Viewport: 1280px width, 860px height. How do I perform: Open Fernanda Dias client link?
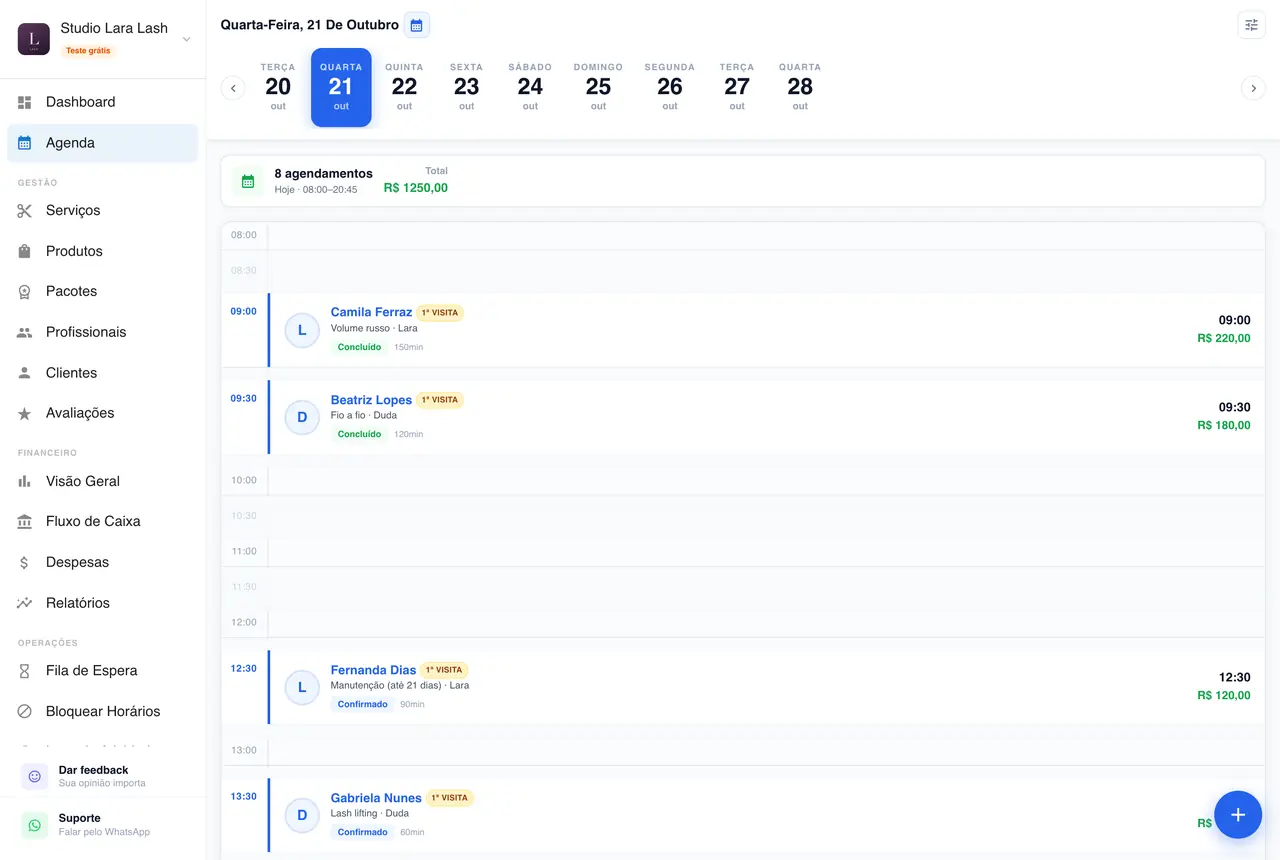pyautogui.click(x=373, y=670)
